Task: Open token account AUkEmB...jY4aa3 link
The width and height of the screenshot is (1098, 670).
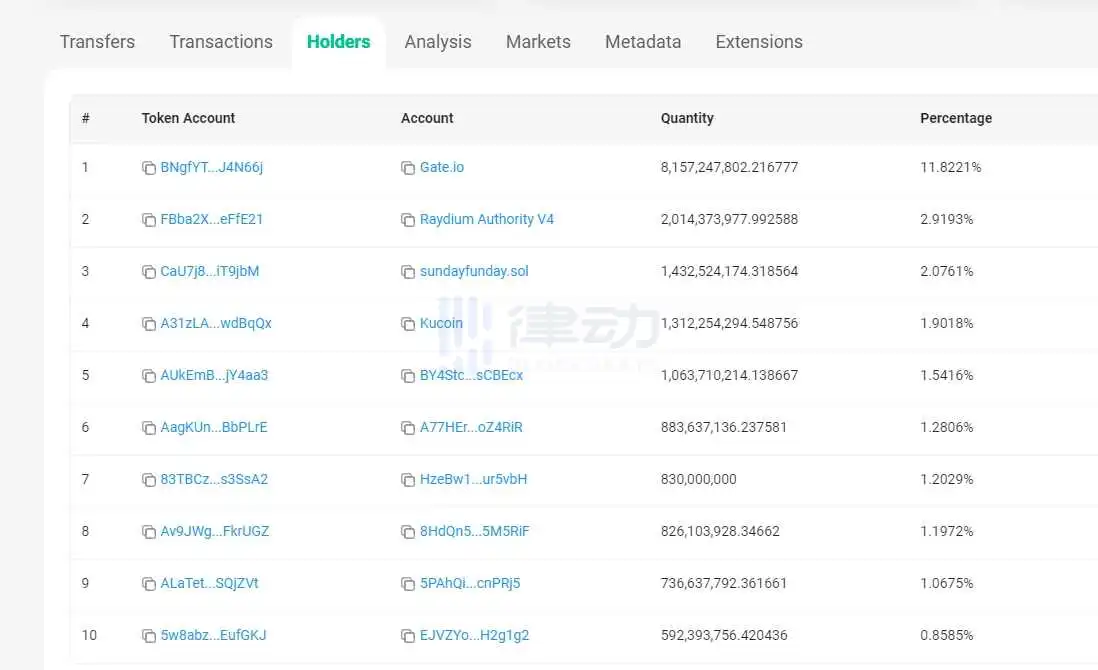Action: point(214,375)
